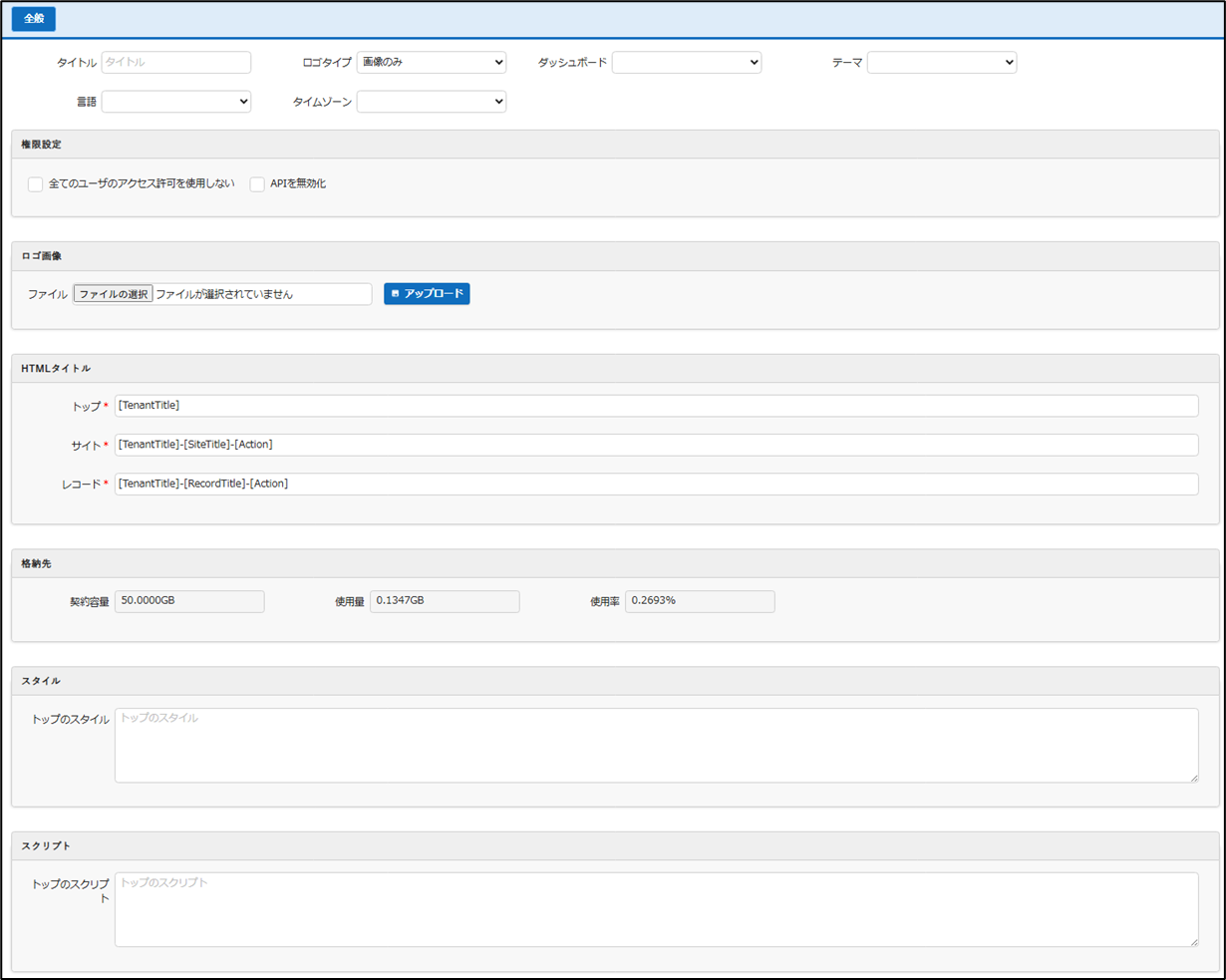Screen dimensions: 1226x980
Task: Grab the トップのスクリプト textarea resize handle
Action: [x=1193, y=941]
